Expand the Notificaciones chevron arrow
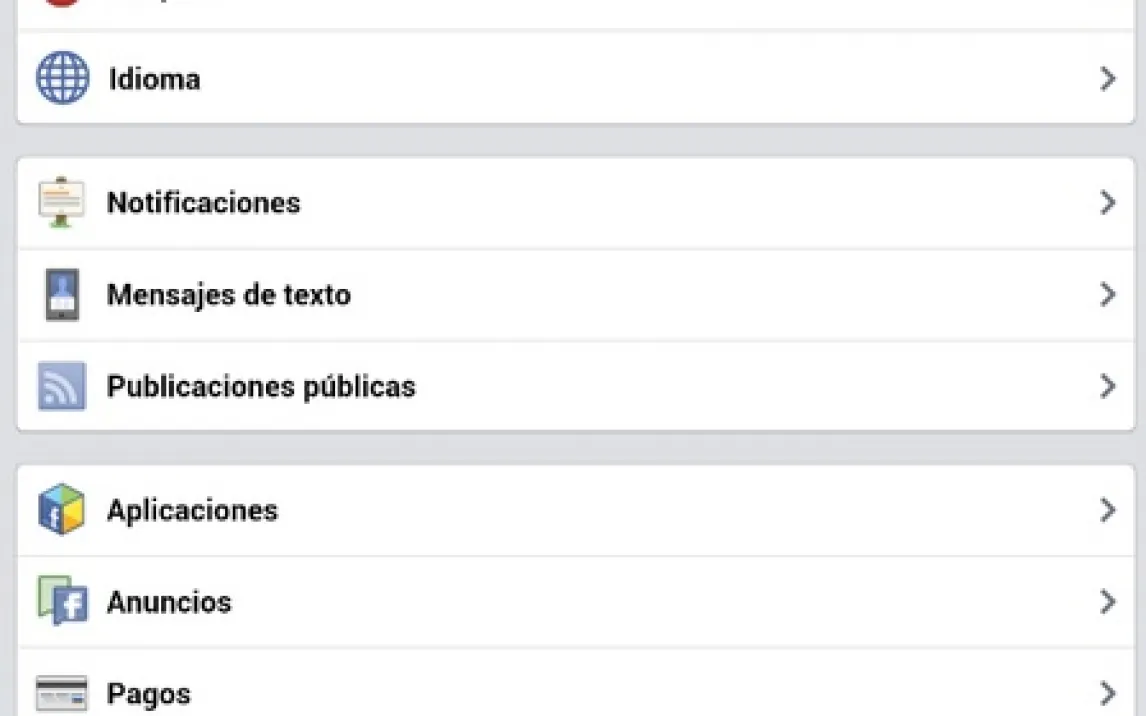This screenshot has width=1146, height=716. (x=1107, y=203)
